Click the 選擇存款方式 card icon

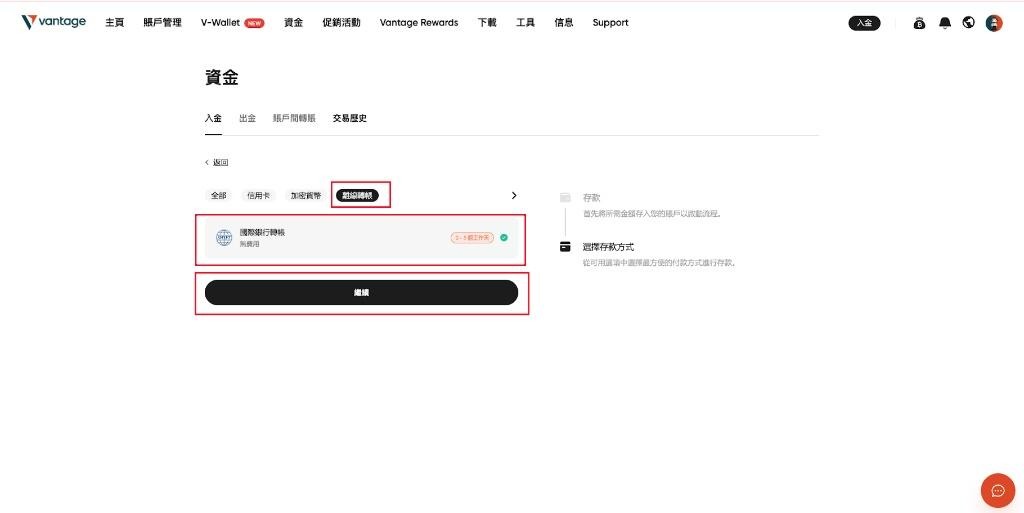click(566, 247)
